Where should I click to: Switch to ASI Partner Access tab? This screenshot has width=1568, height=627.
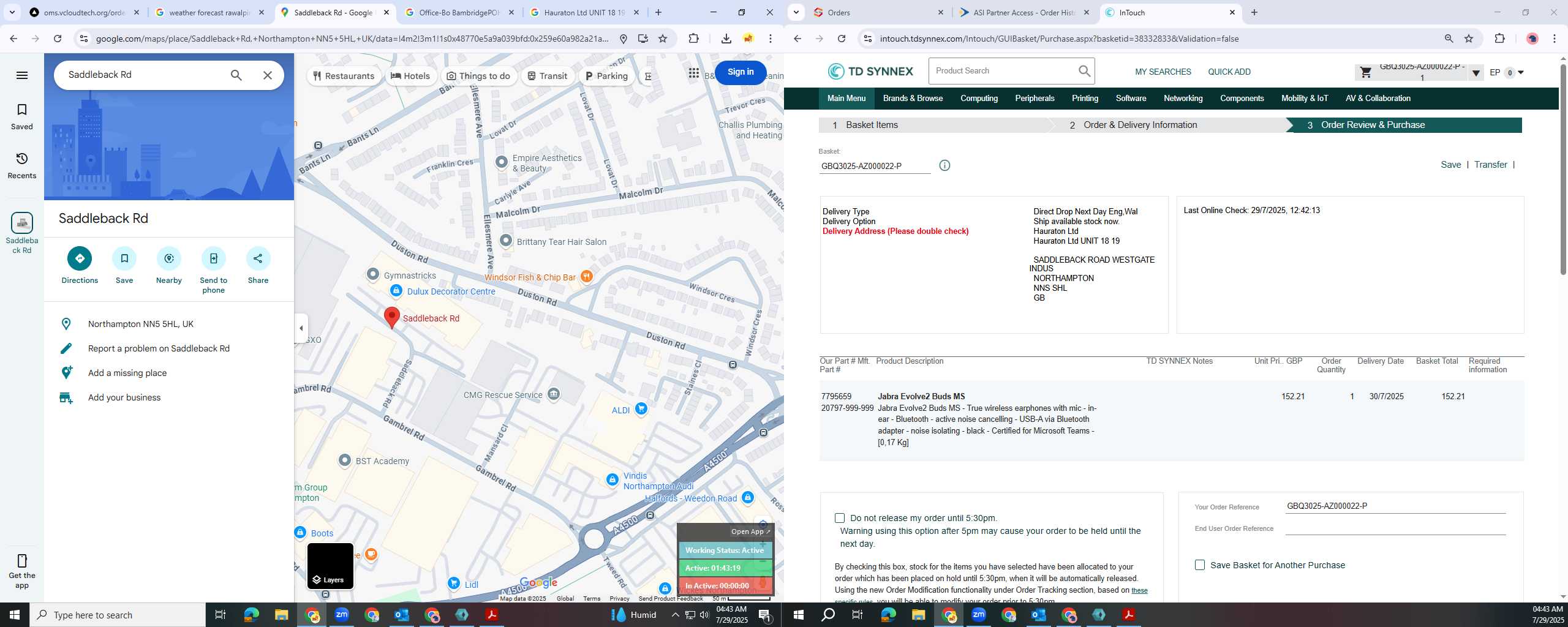click(1025, 12)
